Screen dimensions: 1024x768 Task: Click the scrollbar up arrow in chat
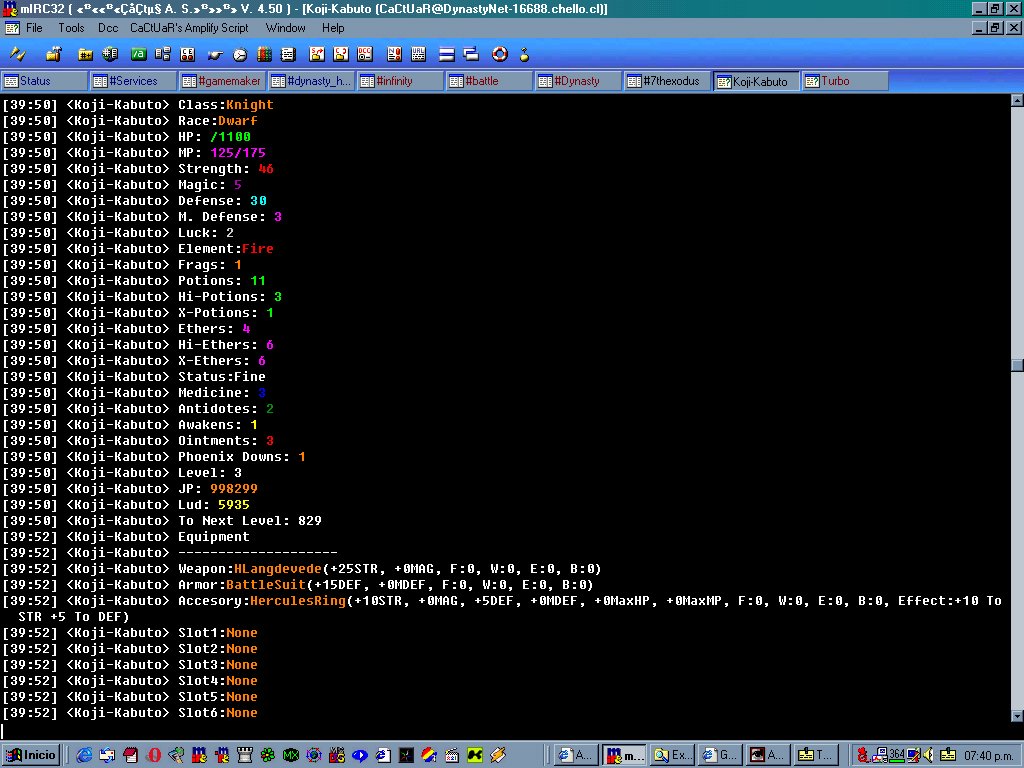(1016, 100)
